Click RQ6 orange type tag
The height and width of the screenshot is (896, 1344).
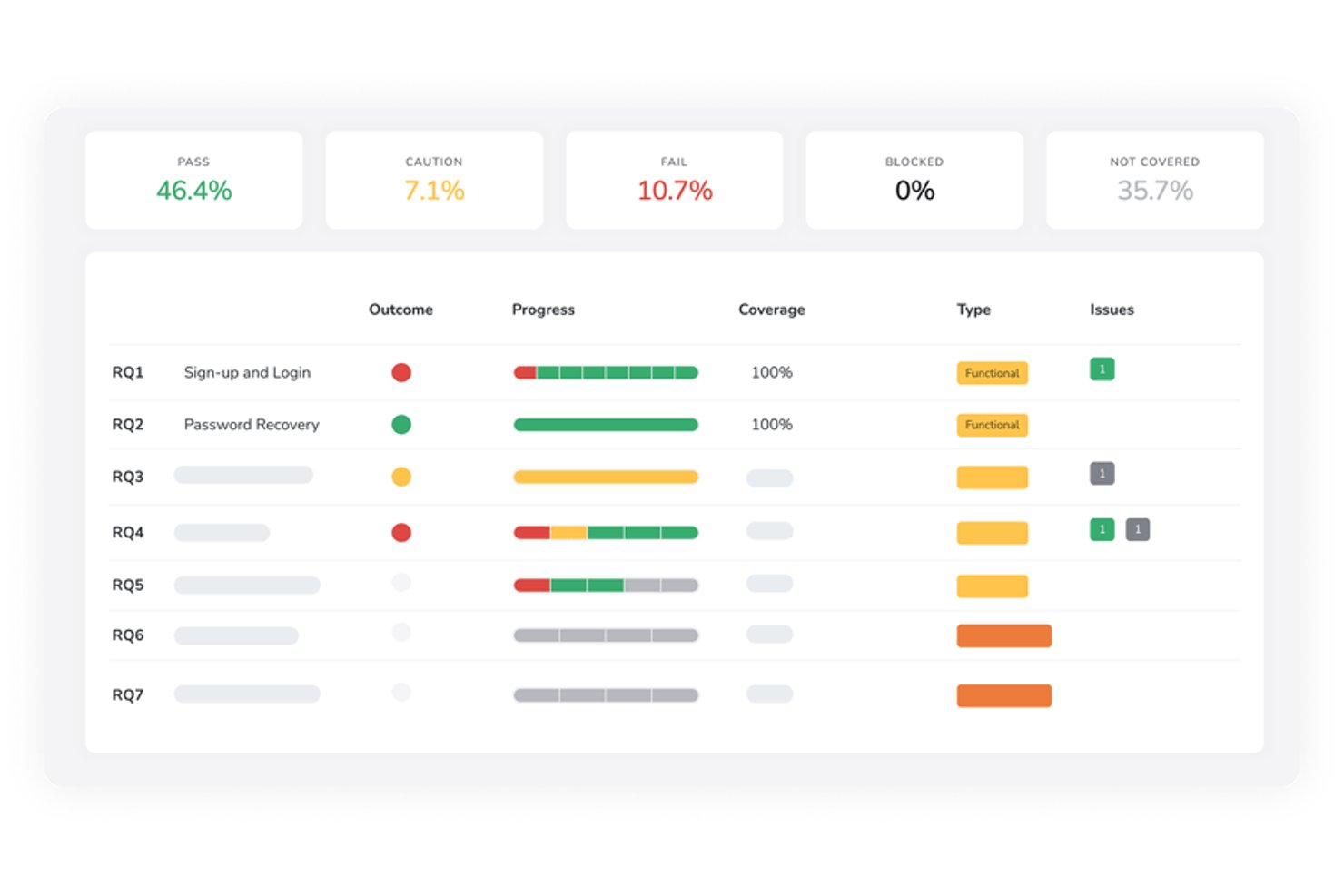pyautogui.click(x=1003, y=635)
